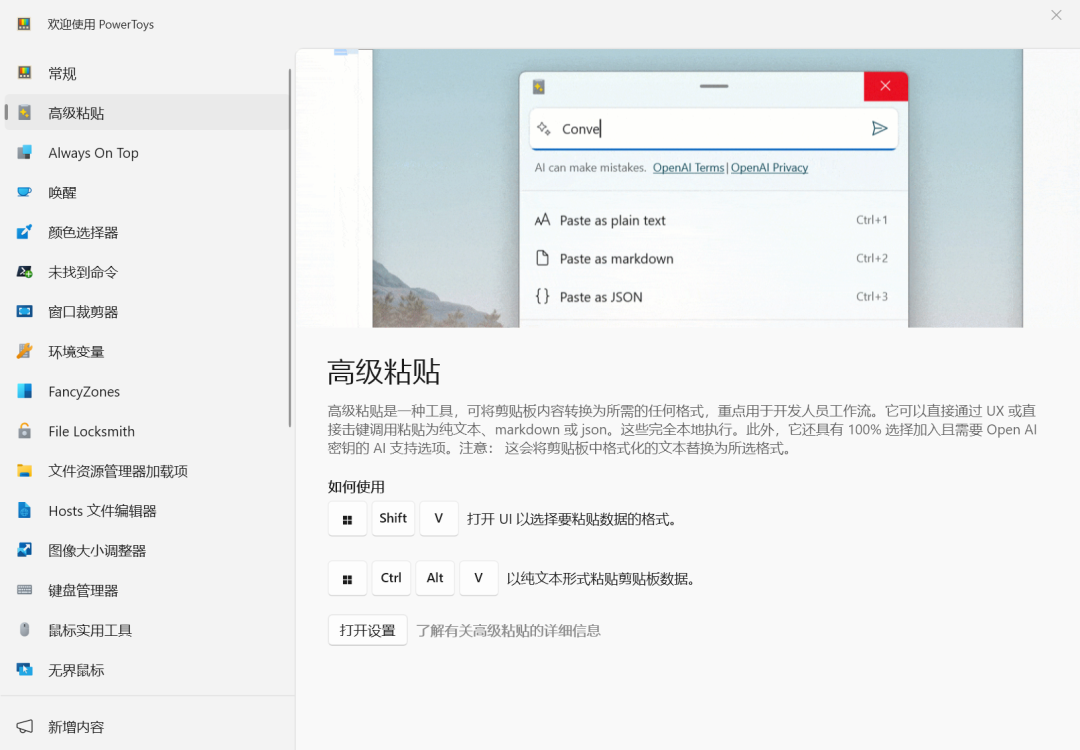Click the sidebar vertical scrollbar
The height and width of the screenshot is (750, 1080).
[x=290, y=248]
